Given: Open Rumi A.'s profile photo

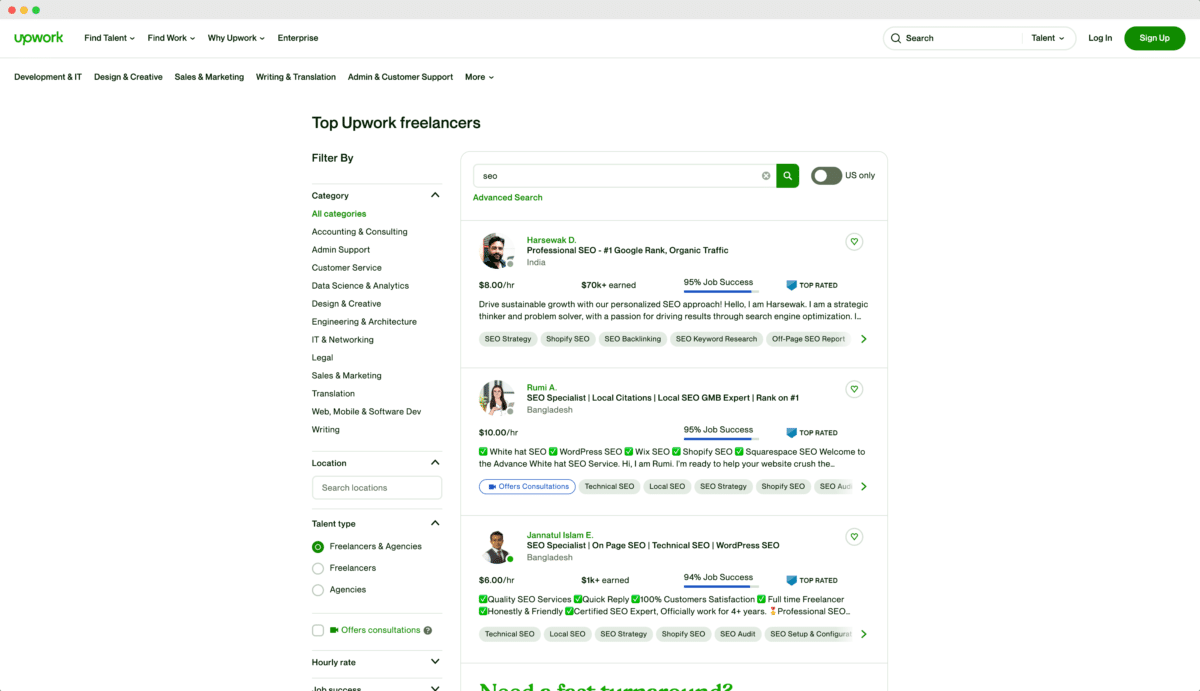Looking at the screenshot, I should tap(496, 398).
